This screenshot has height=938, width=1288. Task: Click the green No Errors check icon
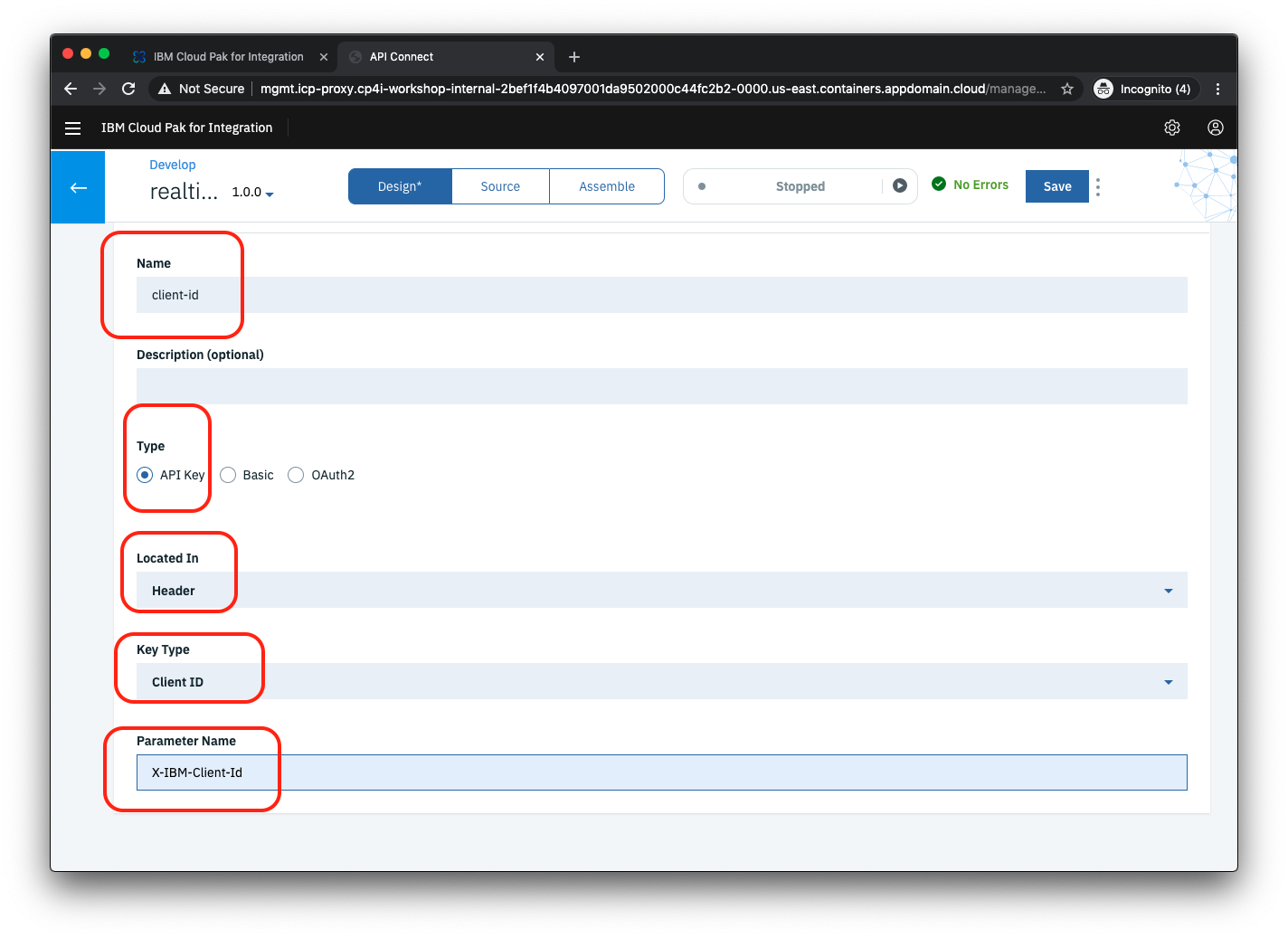click(x=939, y=184)
